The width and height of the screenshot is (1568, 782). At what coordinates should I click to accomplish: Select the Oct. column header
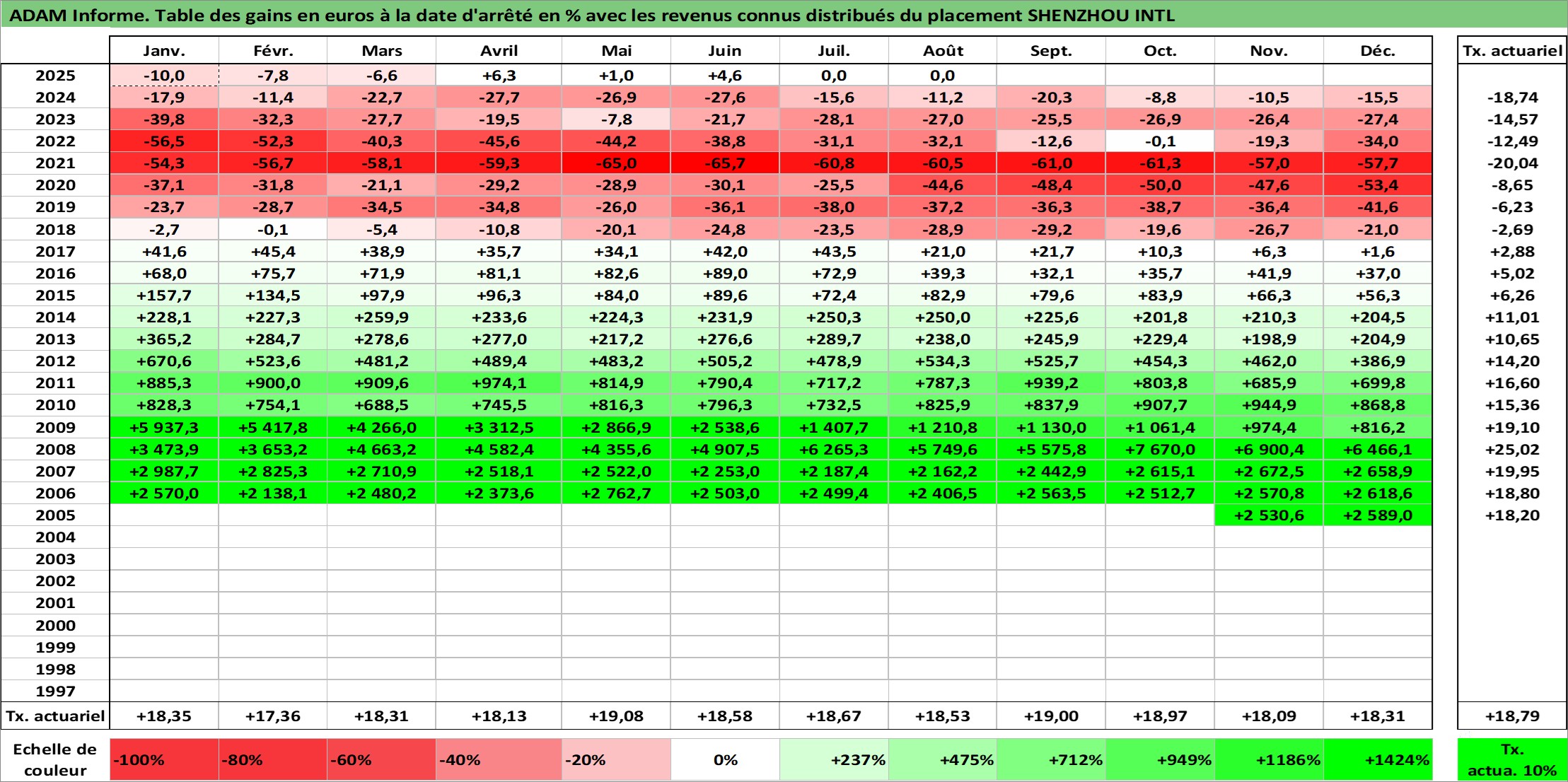pyautogui.click(x=1160, y=51)
